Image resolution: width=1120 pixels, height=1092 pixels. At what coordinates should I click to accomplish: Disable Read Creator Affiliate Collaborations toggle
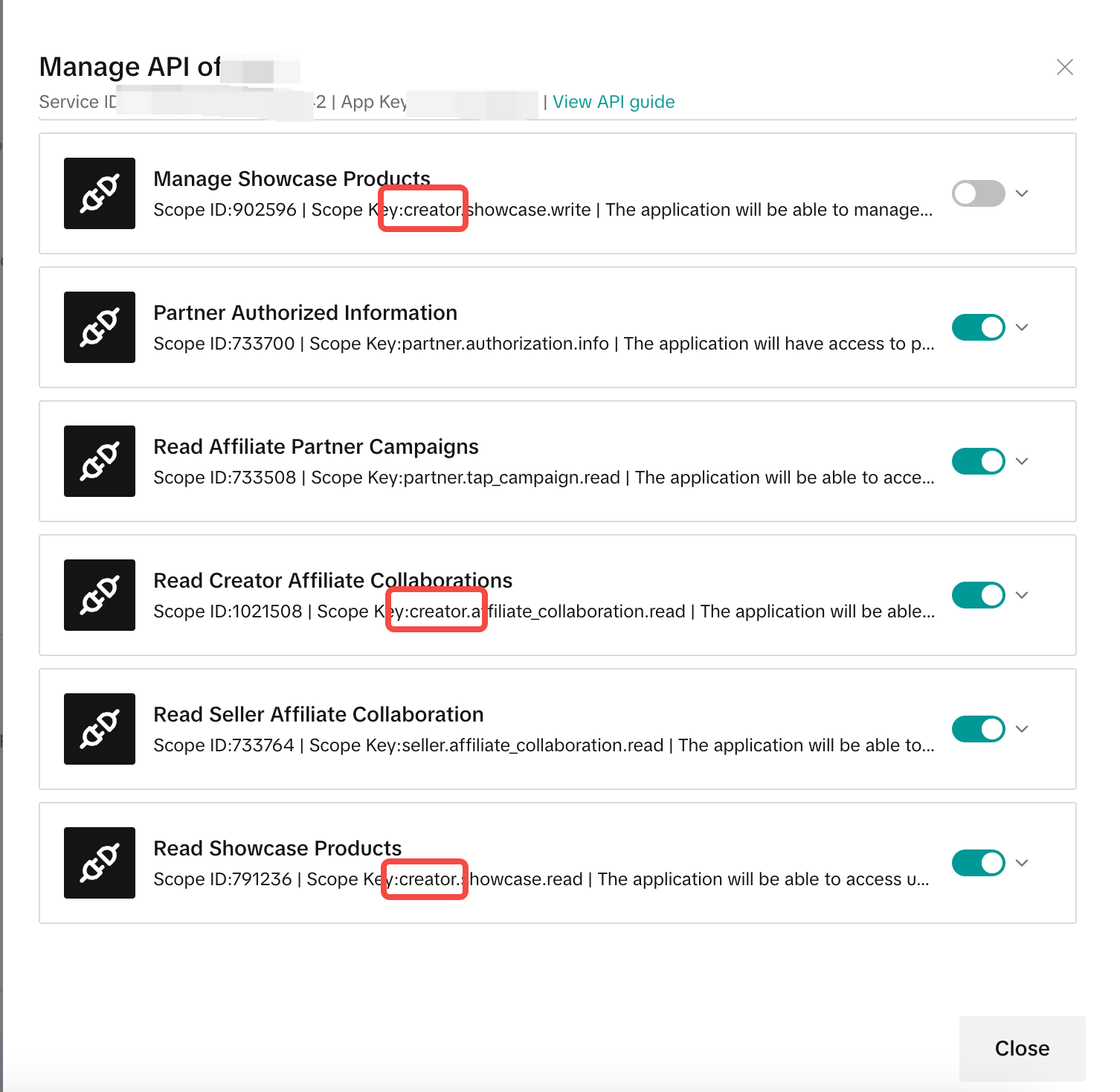coord(978,595)
